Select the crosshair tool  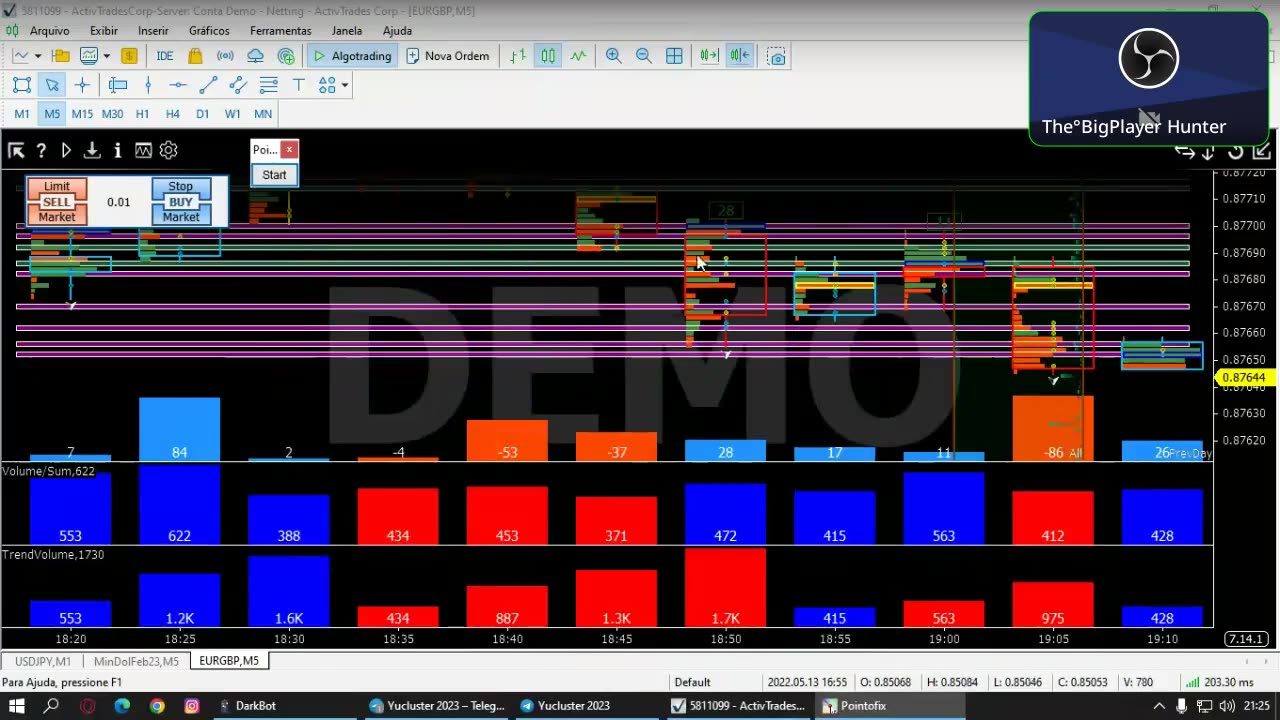click(83, 85)
